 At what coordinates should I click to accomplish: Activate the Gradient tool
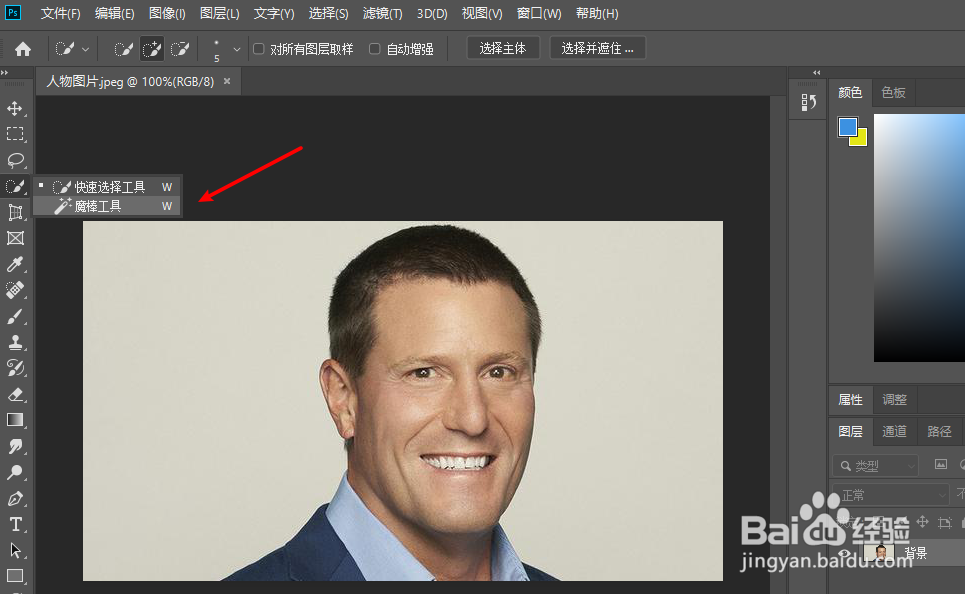pyautogui.click(x=15, y=420)
